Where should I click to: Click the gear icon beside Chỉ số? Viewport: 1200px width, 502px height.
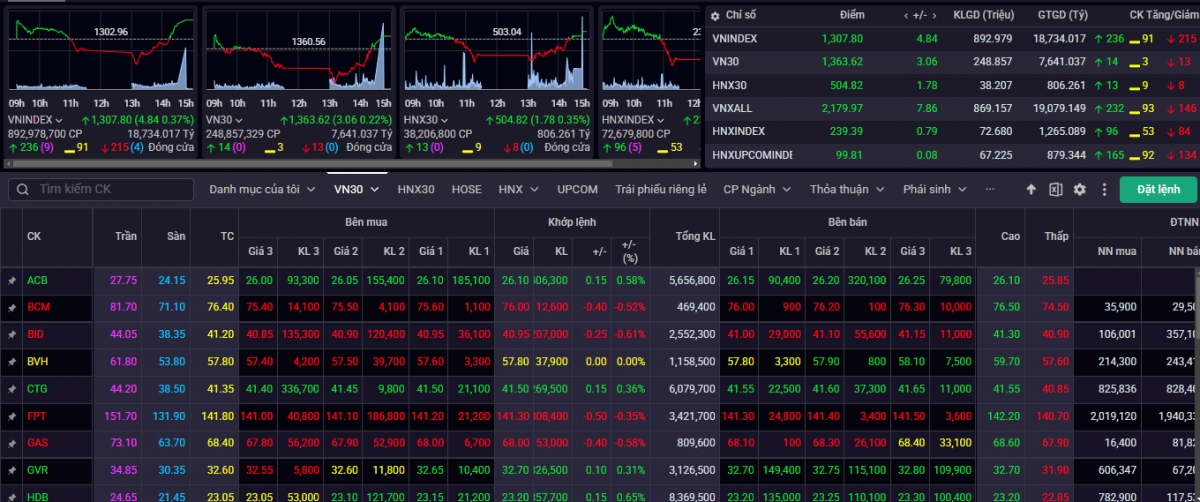coord(714,16)
